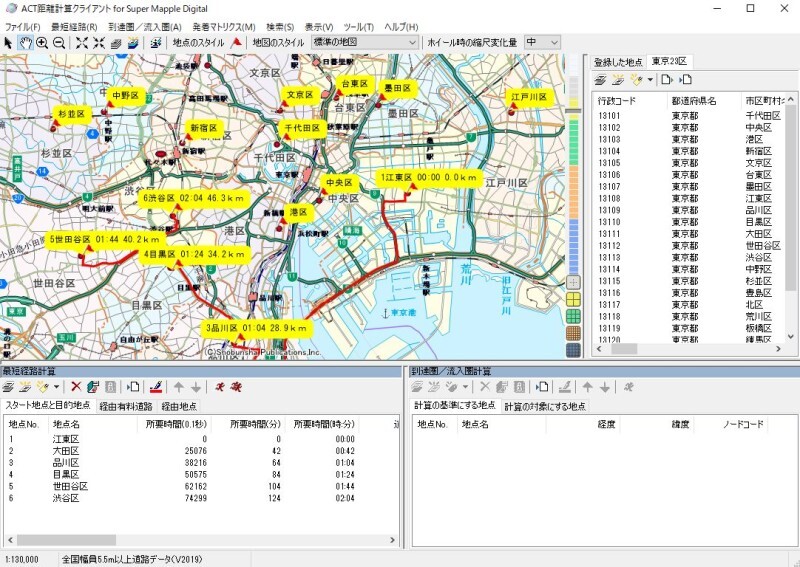Click the 所要時間(分) column header

coord(255,424)
